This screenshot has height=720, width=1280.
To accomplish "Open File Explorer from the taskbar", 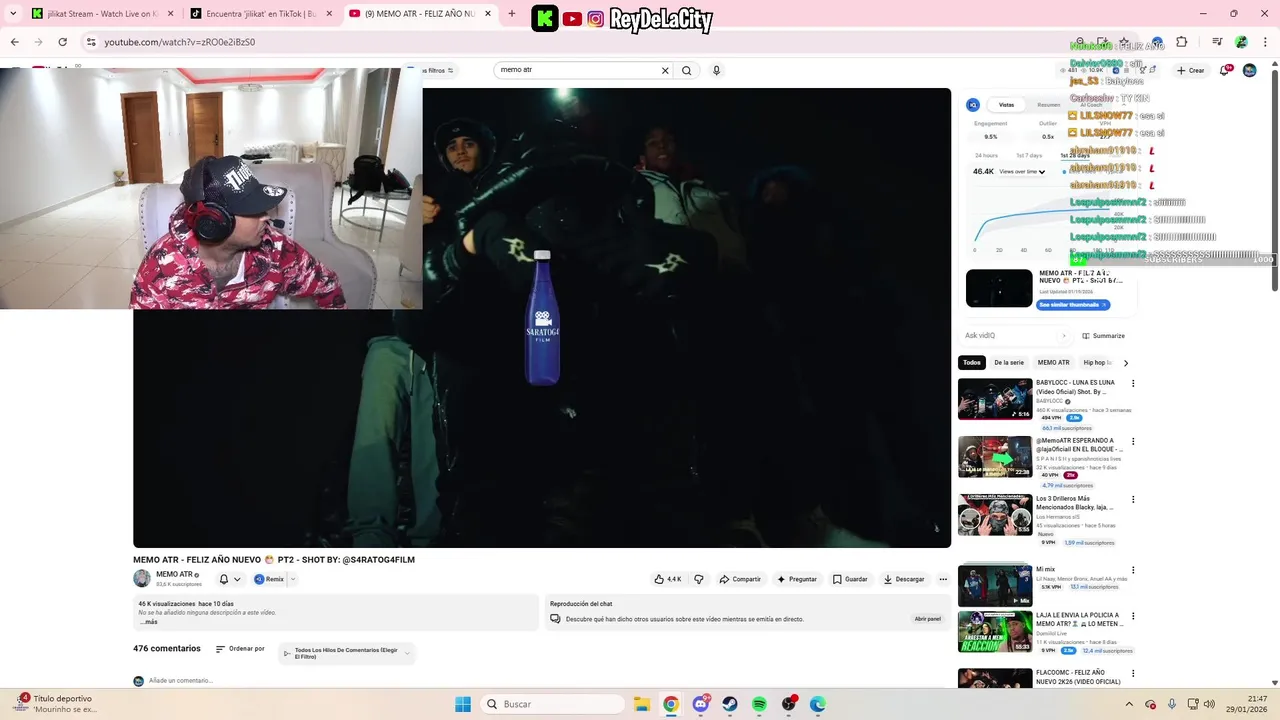I will (641, 704).
